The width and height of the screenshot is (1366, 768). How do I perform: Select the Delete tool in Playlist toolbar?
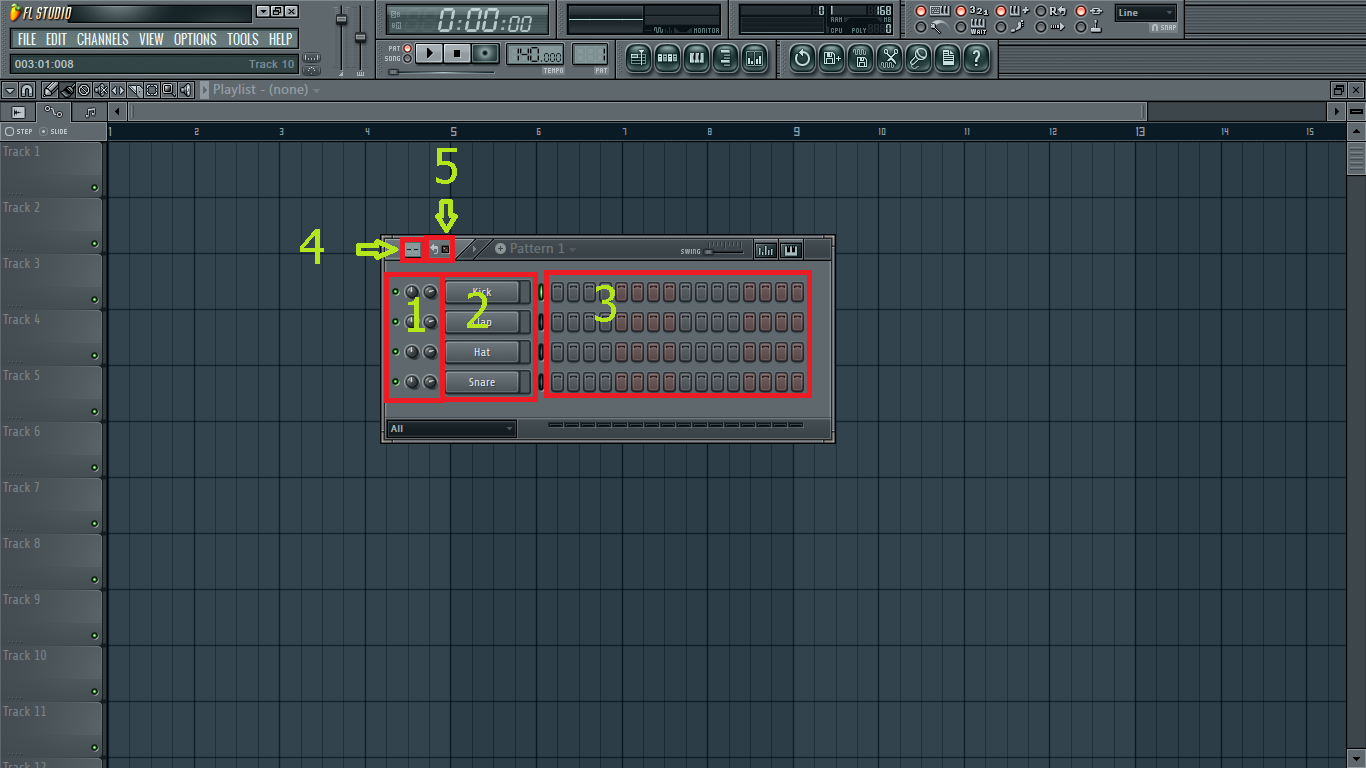click(x=84, y=90)
